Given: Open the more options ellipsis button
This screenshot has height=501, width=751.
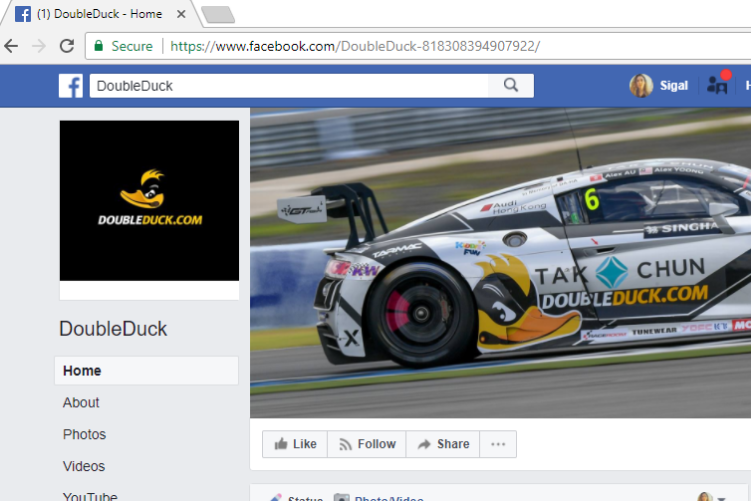Looking at the screenshot, I should tap(498, 444).
